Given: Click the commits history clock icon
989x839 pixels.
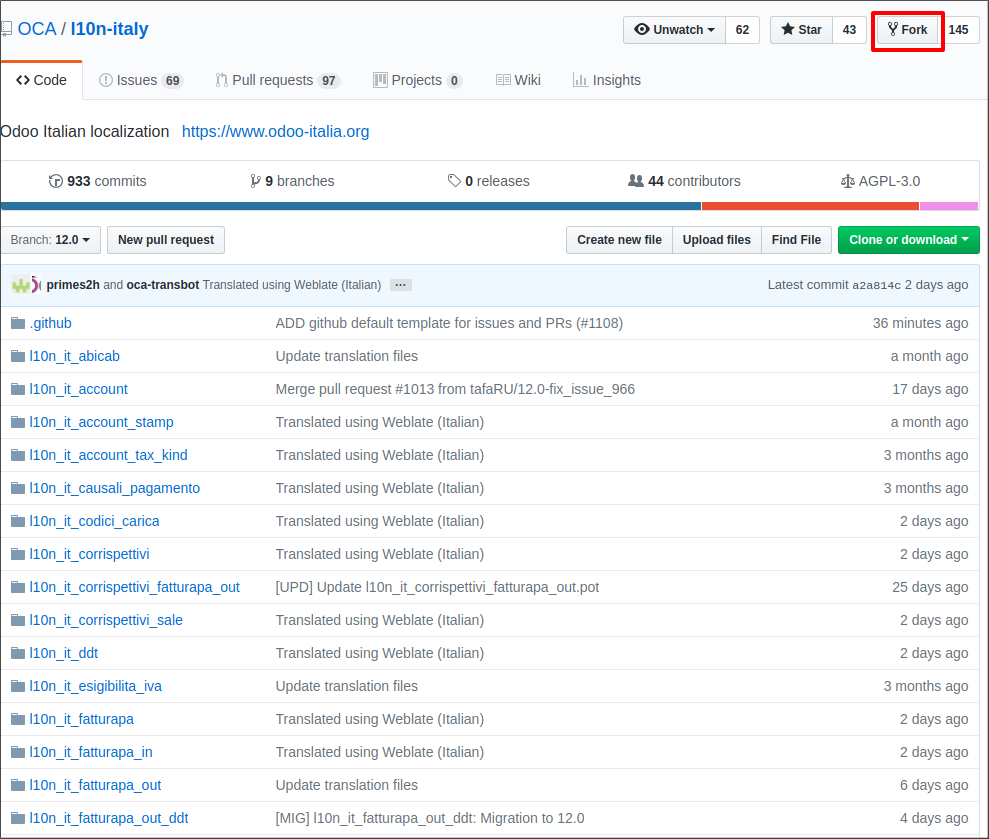Looking at the screenshot, I should (x=56, y=181).
